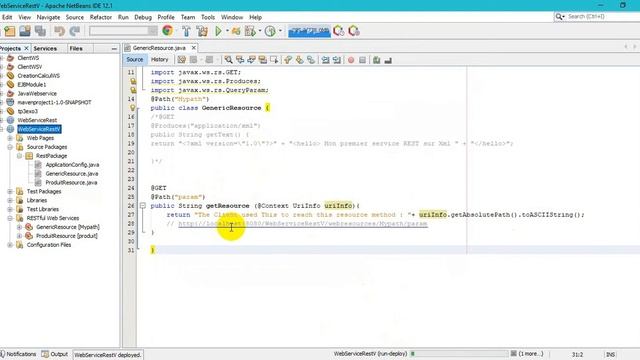The height and width of the screenshot is (360, 640).
Task: Collapse the RestPackage node
Action: pos(19,156)
